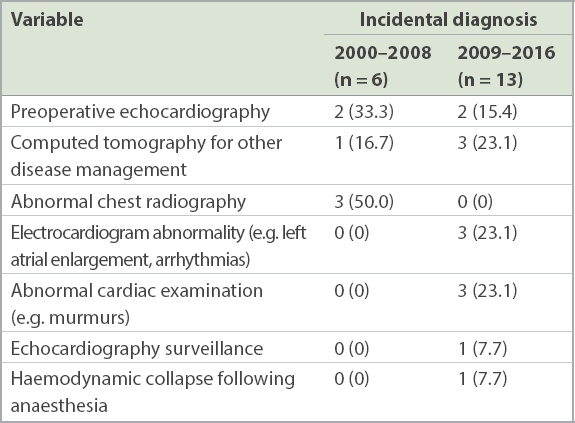The width and height of the screenshot is (575, 423).
Task: Click the Electrocardiogram abnormality row label
Action: 158,246
